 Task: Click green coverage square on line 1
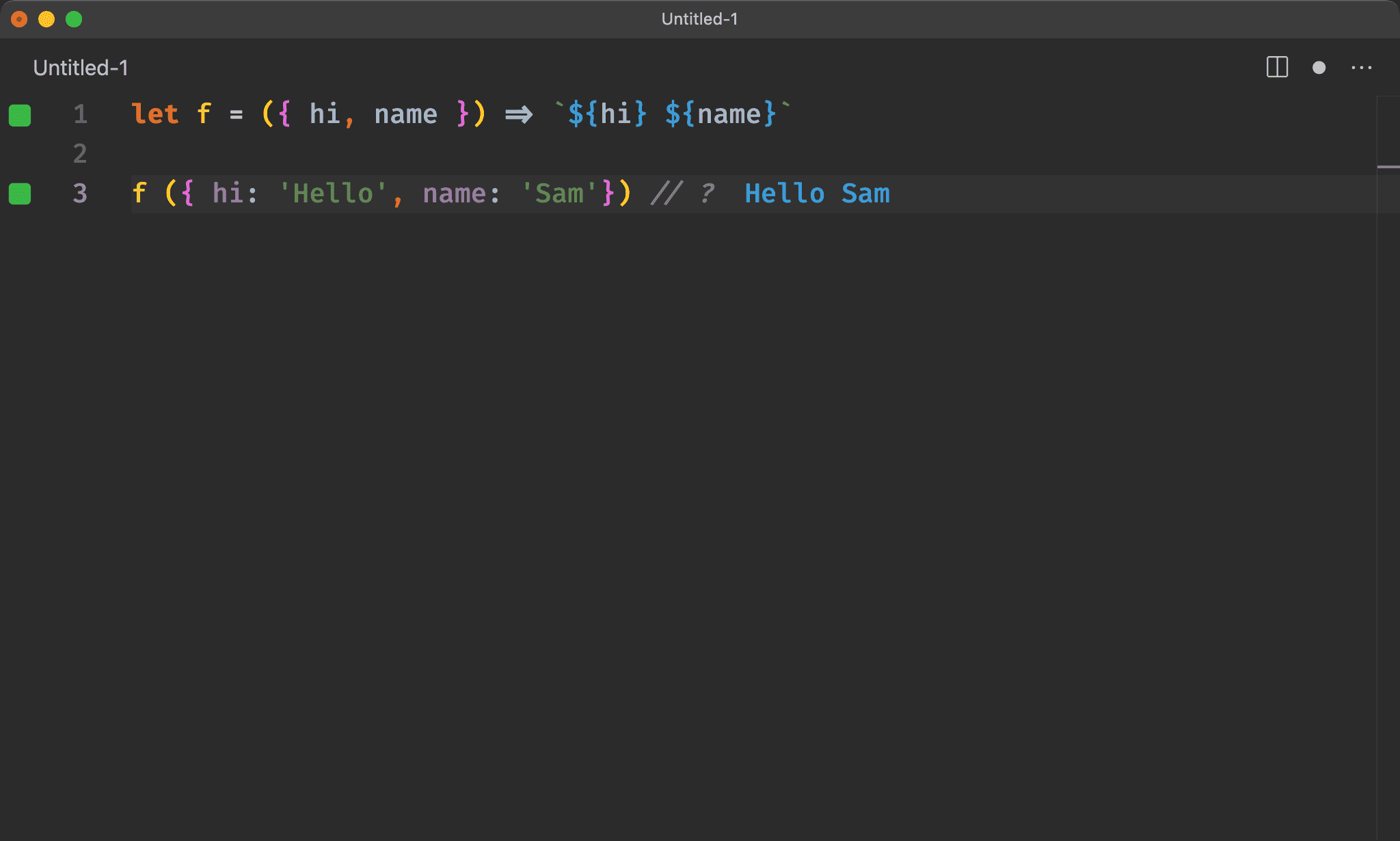point(20,115)
